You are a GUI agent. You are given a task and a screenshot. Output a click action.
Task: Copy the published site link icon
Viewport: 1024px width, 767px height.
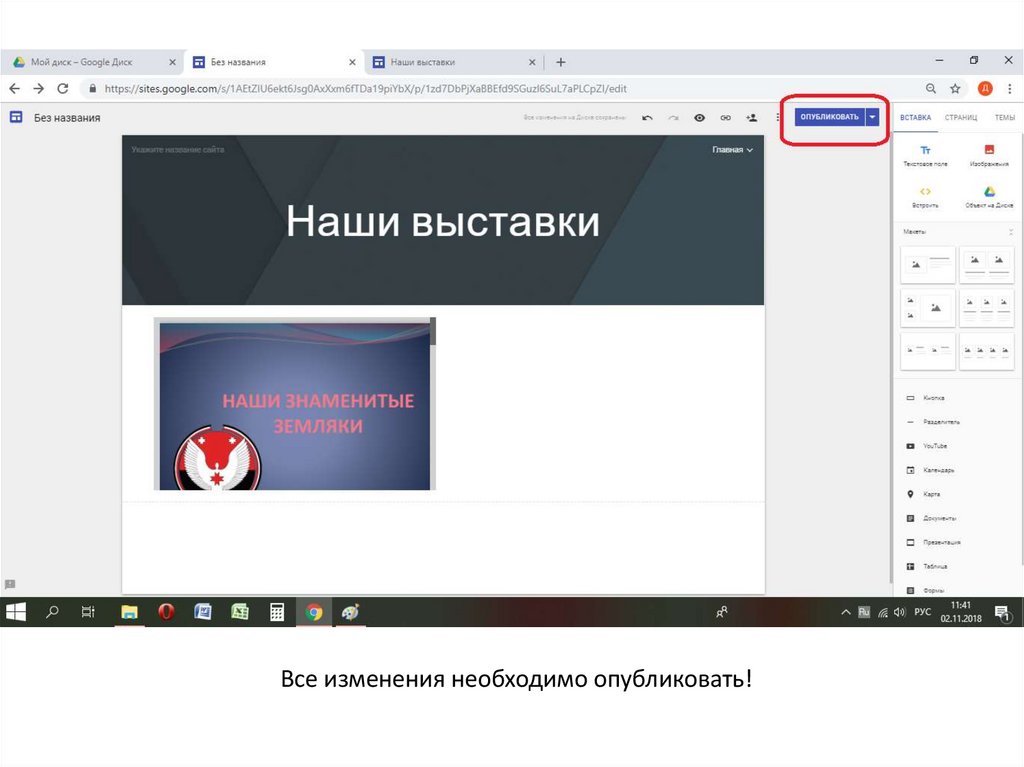(x=726, y=118)
